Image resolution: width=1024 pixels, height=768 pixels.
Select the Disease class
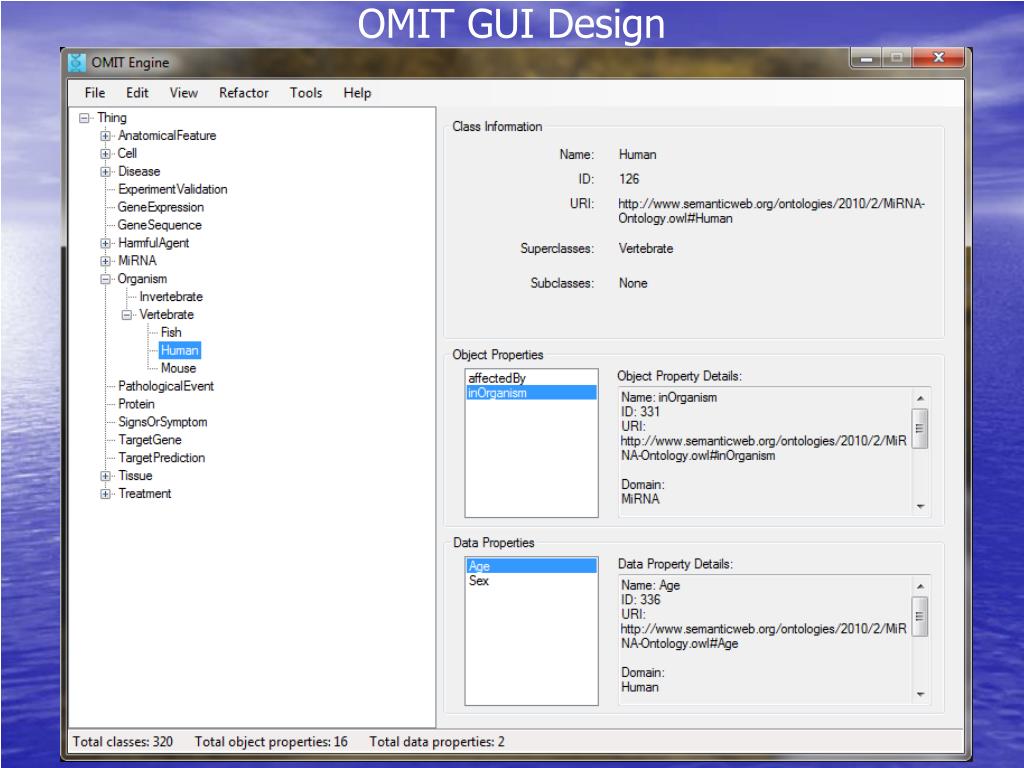coord(139,171)
